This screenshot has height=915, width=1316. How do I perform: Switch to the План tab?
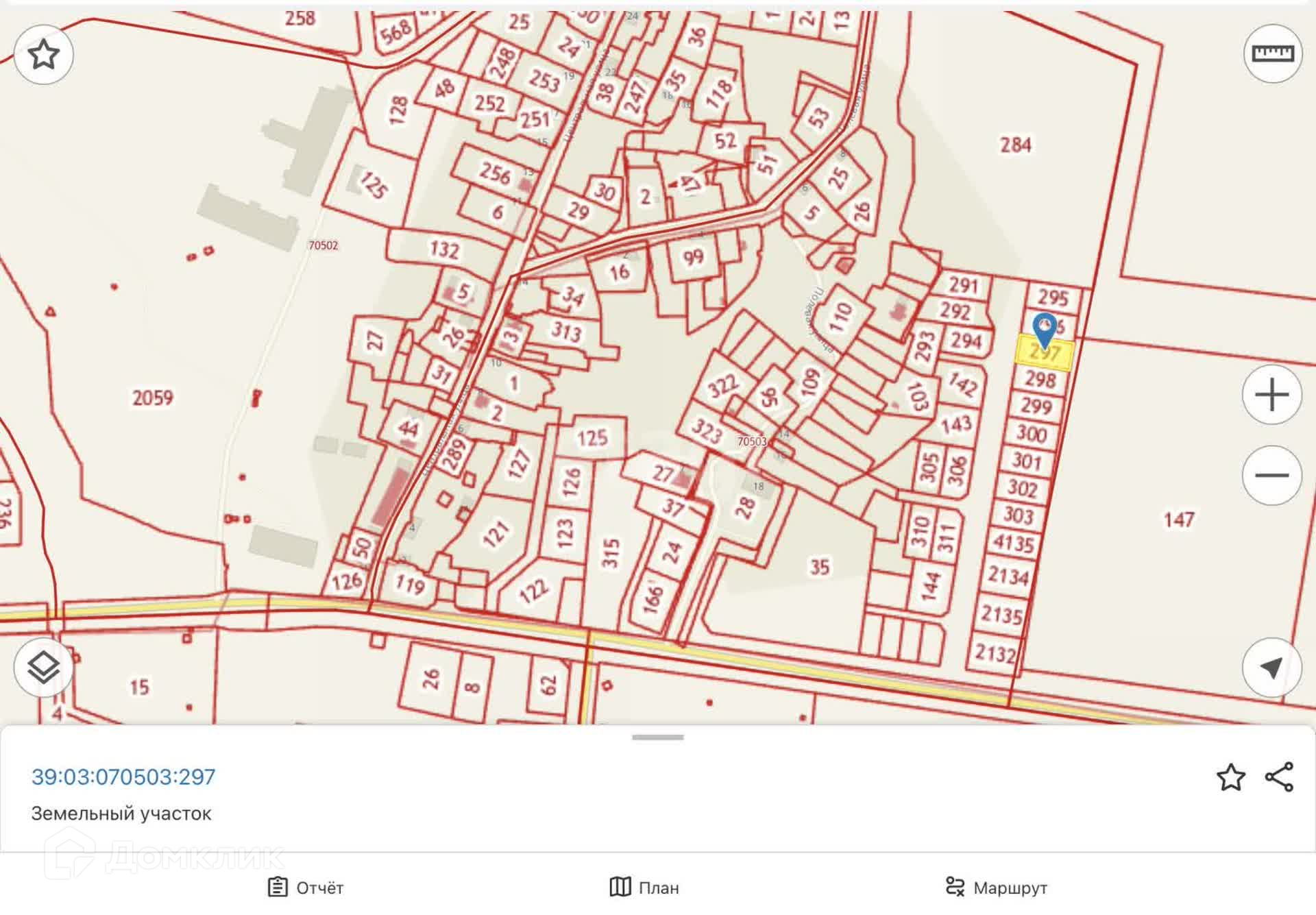coord(644,888)
